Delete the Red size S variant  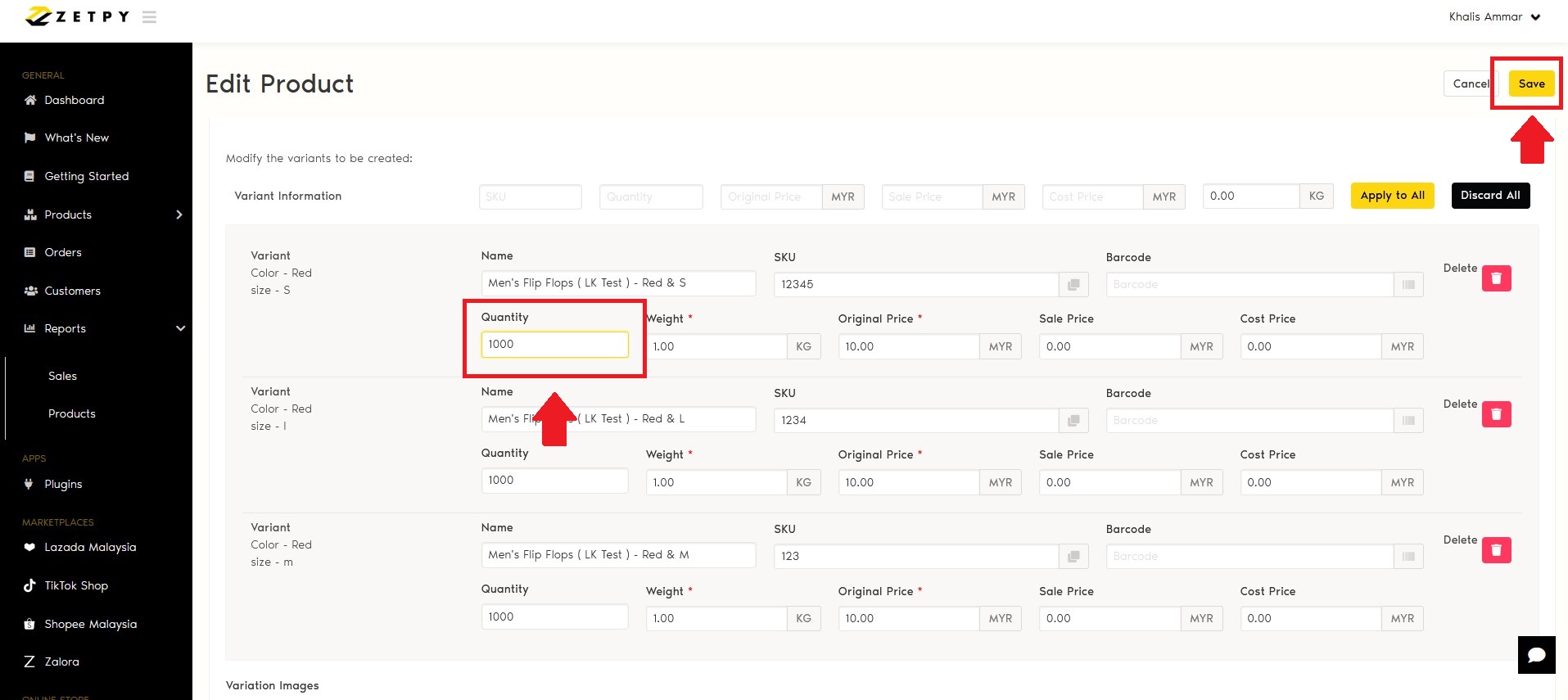[1496, 278]
